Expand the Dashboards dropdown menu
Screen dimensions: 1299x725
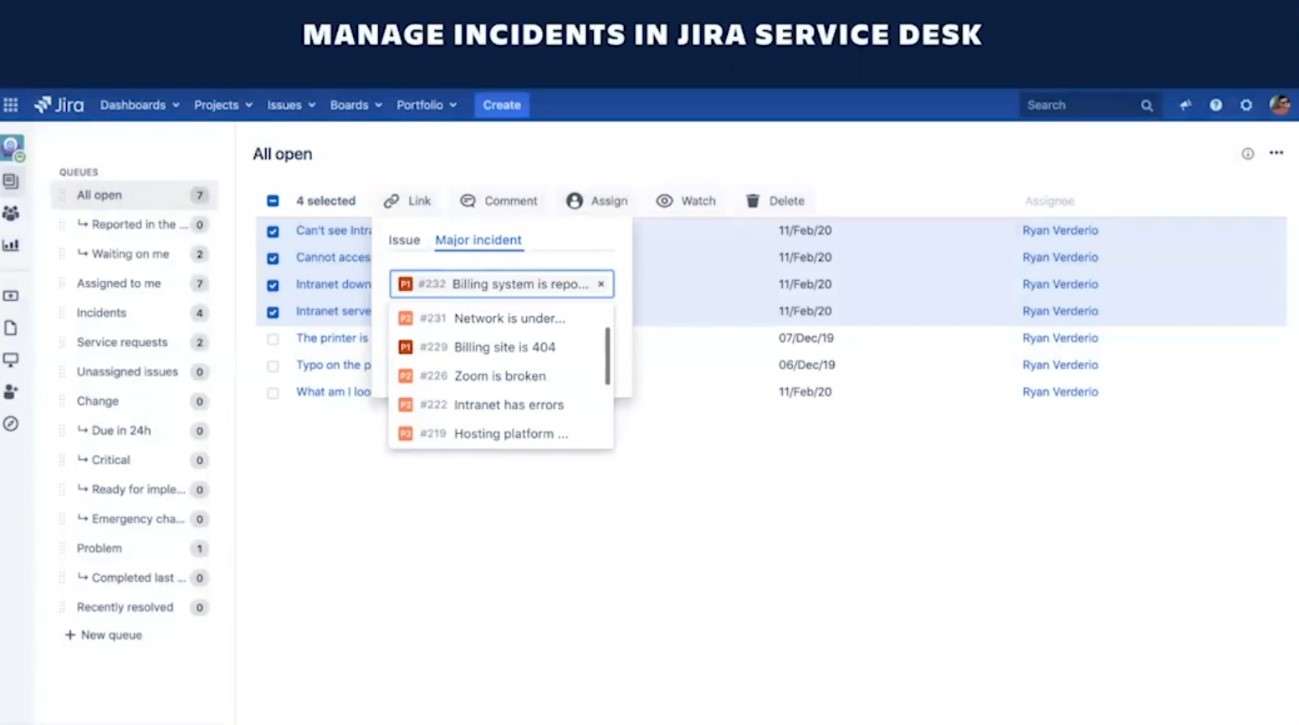[139, 105]
